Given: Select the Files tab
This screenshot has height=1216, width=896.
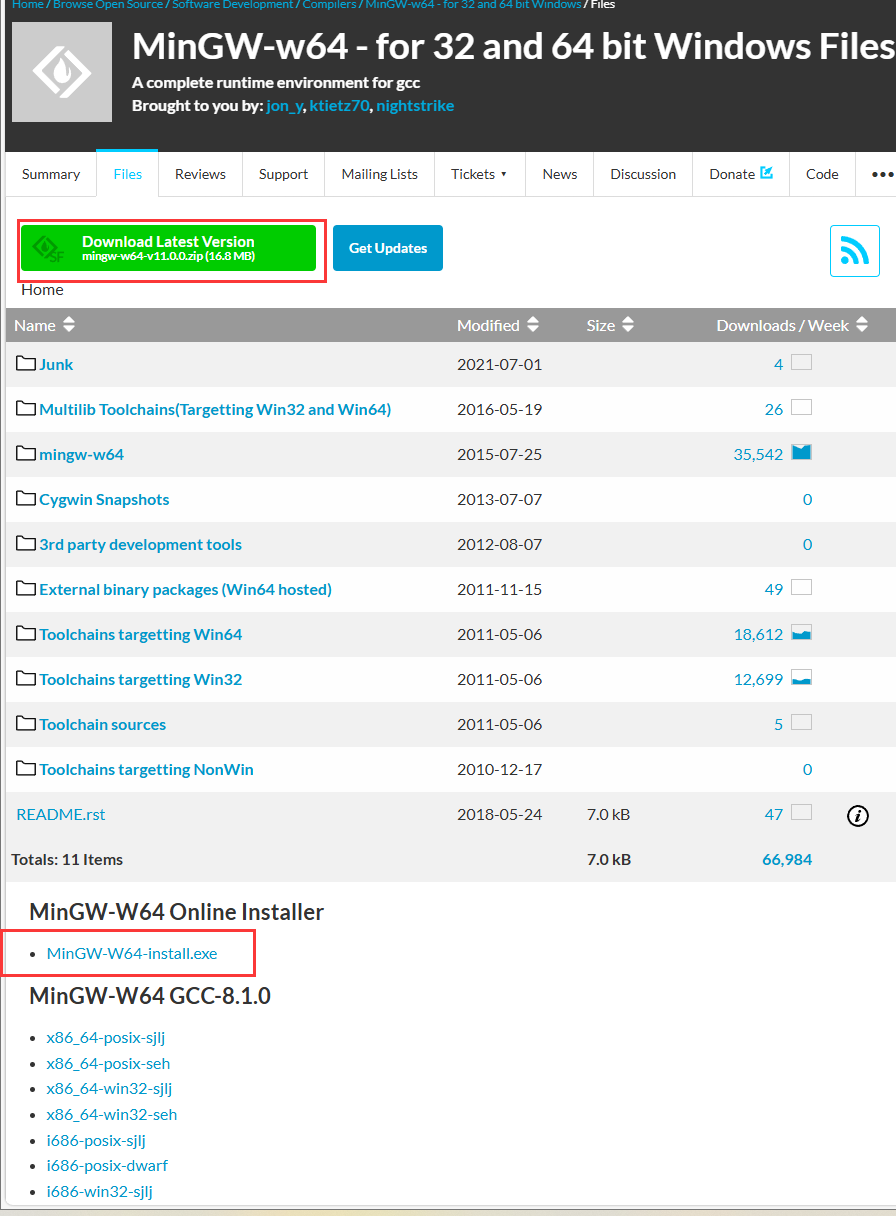Looking at the screenshot, I should click(128, 174).
